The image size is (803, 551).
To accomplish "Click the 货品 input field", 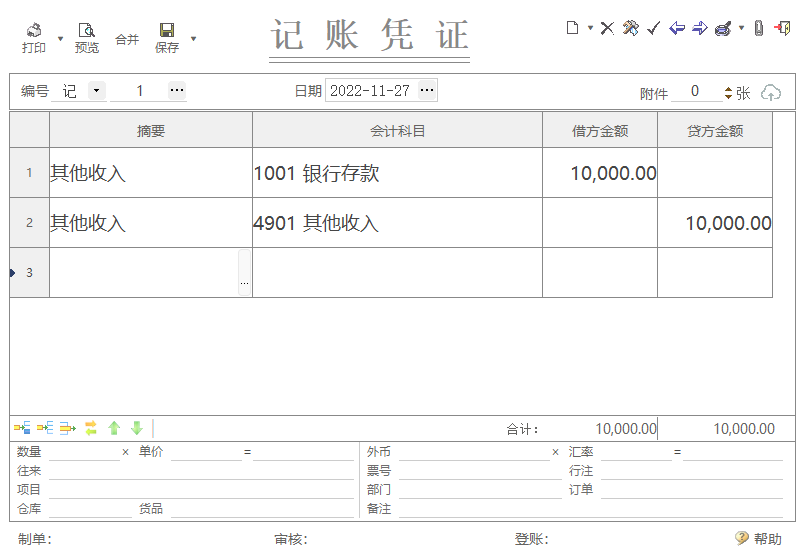I will (x=262, y=509).
